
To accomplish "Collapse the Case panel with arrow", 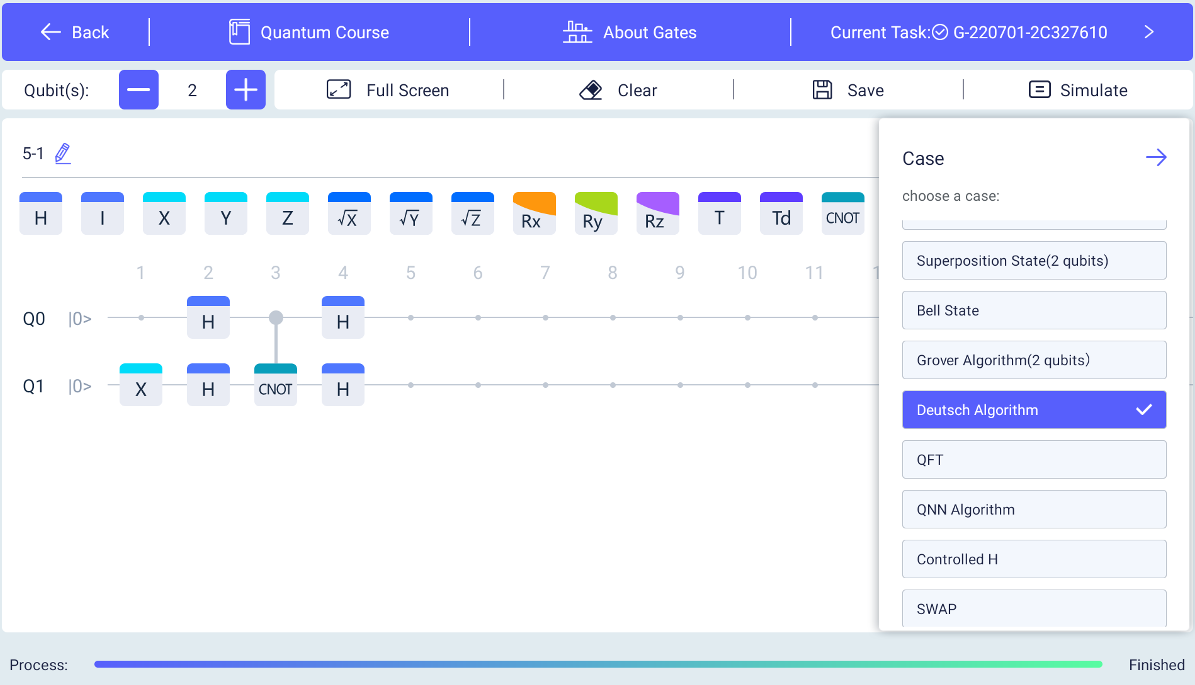I will coord(1156,158).
